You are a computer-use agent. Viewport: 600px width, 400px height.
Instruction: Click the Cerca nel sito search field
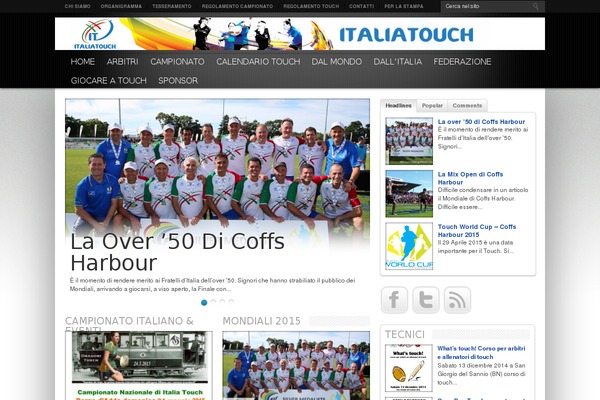tap(486, 6)
